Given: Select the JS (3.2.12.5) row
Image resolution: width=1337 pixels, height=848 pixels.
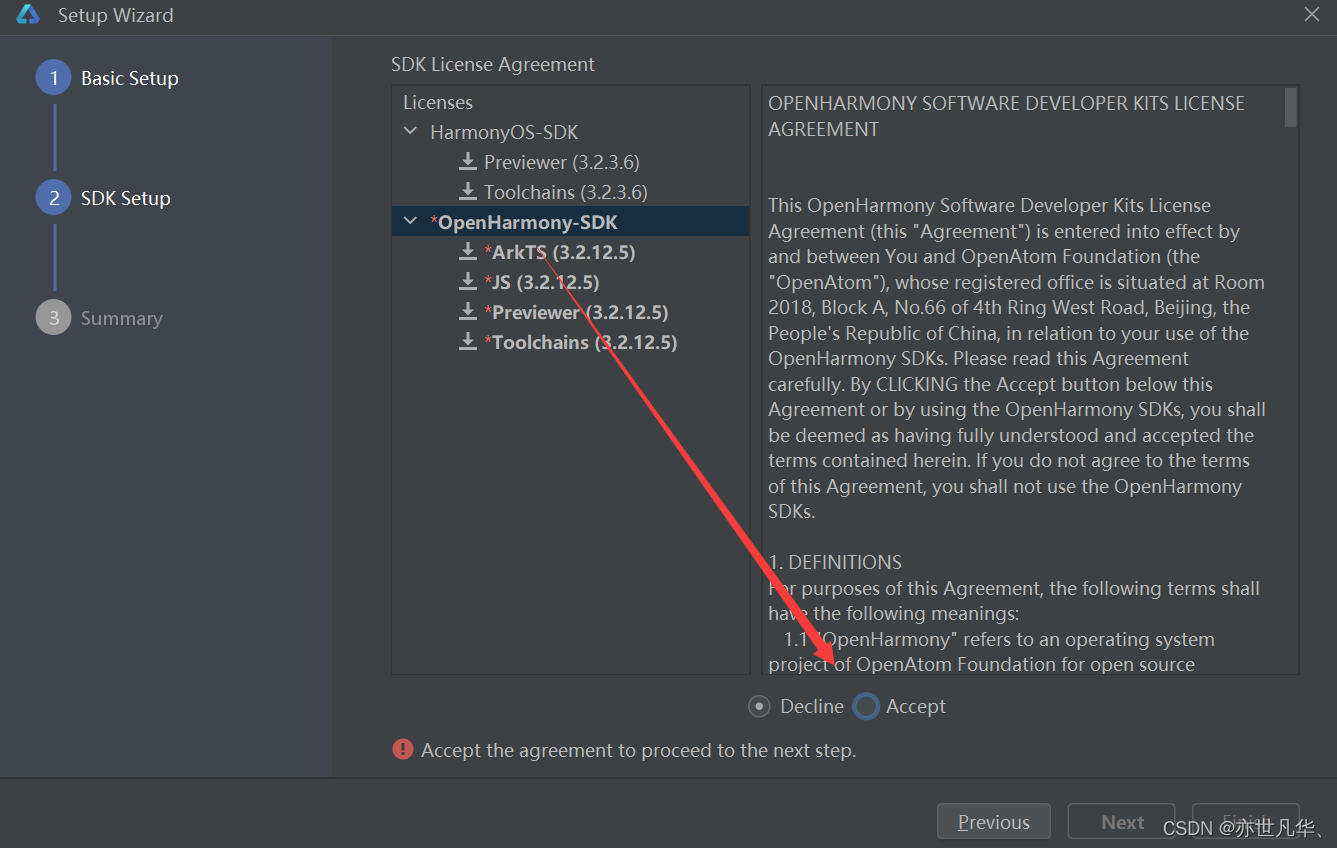Looking at the screenshot, I should click(x=570, y=282).
